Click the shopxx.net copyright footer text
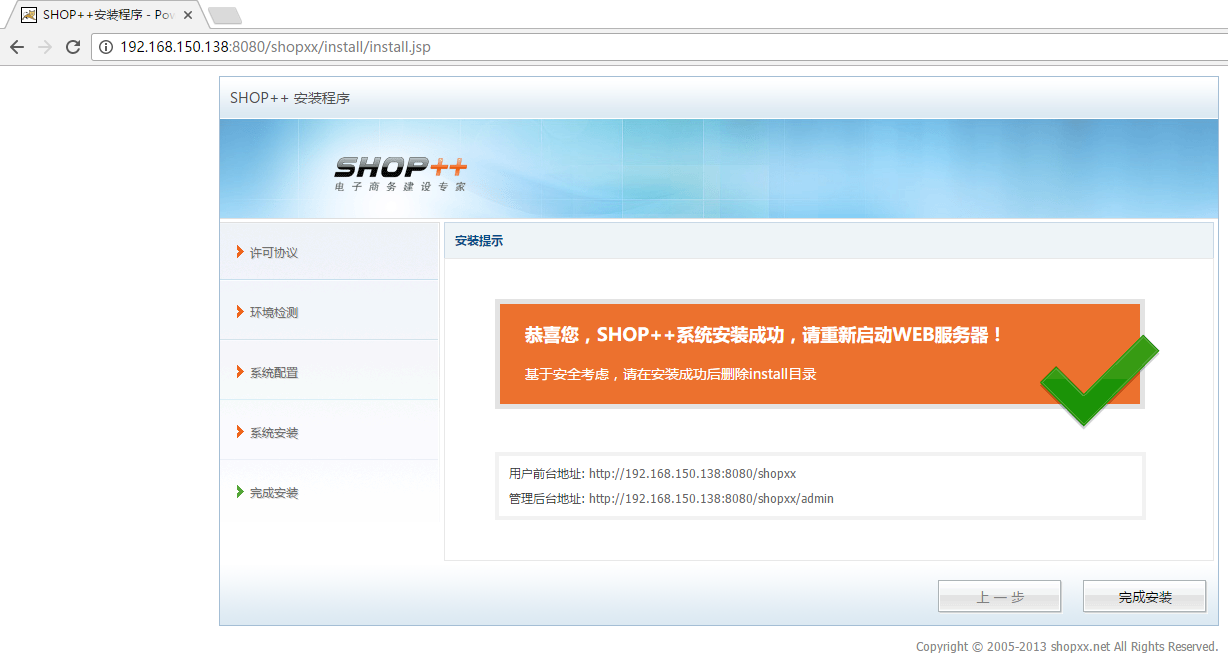The image size is (1228, 659). tap(1067, 647)
